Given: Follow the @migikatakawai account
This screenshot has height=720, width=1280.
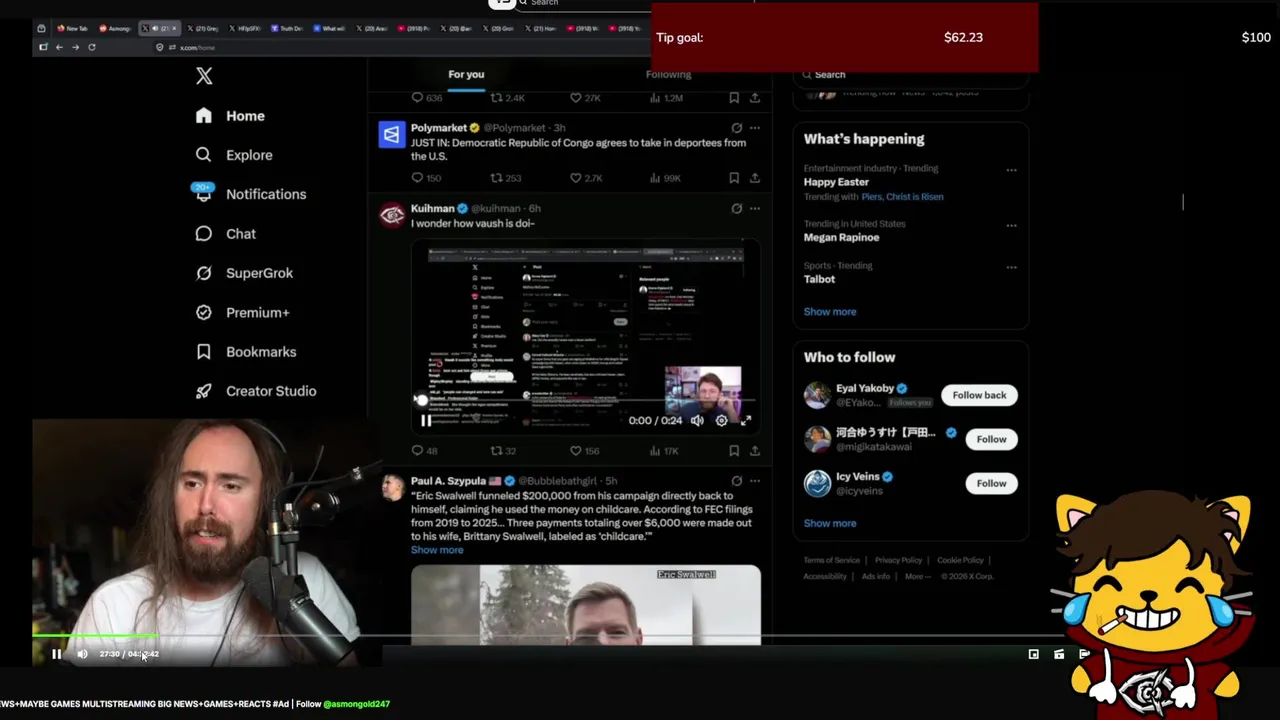Looking at the screenshot, I should pyautogui.click(x=991, y=439).
